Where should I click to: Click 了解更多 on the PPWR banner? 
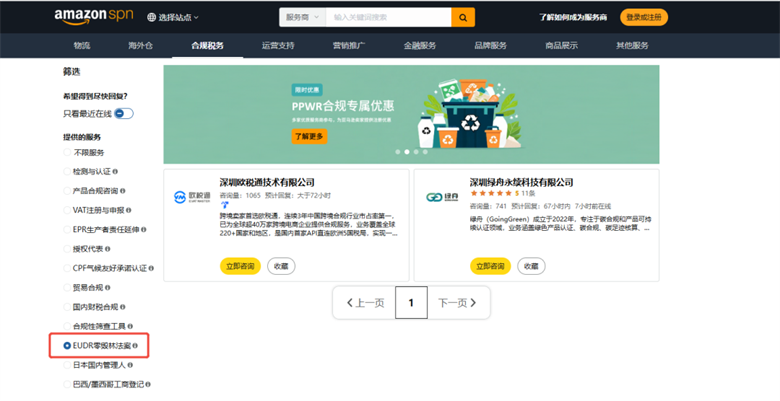click(309, 136)
